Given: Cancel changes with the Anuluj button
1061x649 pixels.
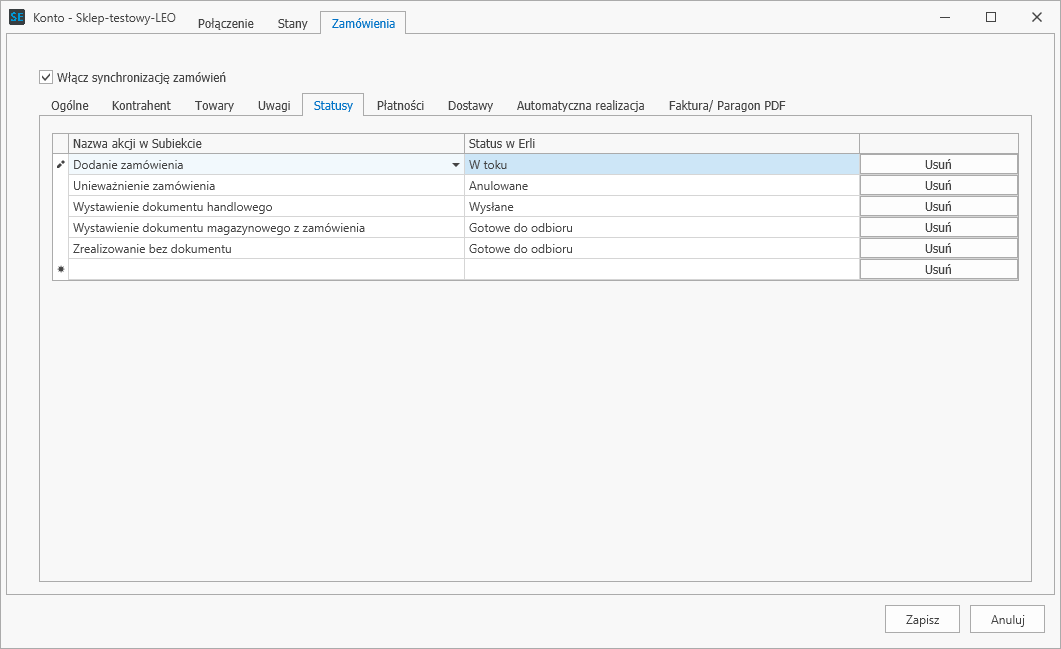Looking at the screenshot, I should point(1008,619).
